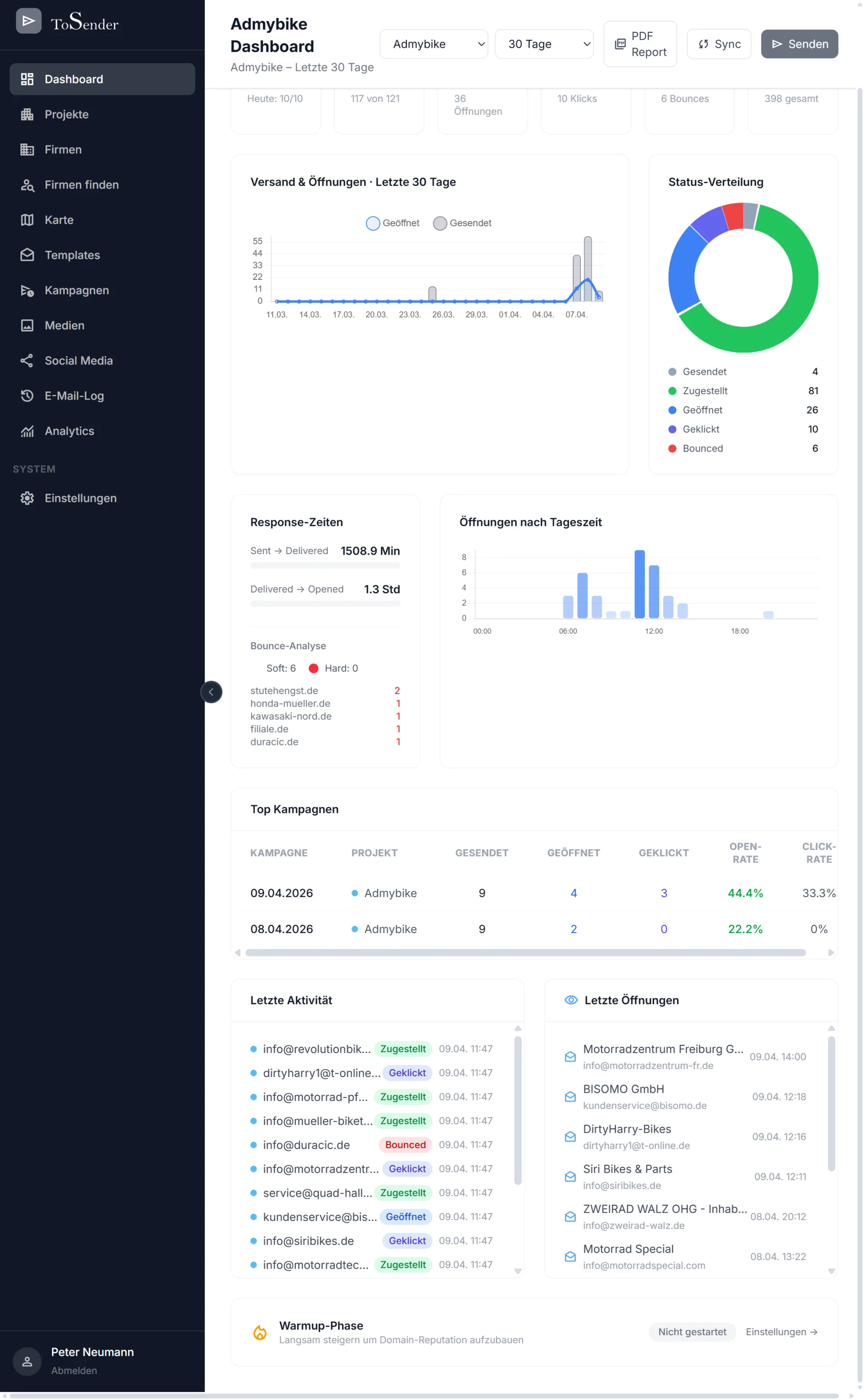Open the Medien menu item
The height and width of the screenshot is (1400, 864).
point(64,326)
